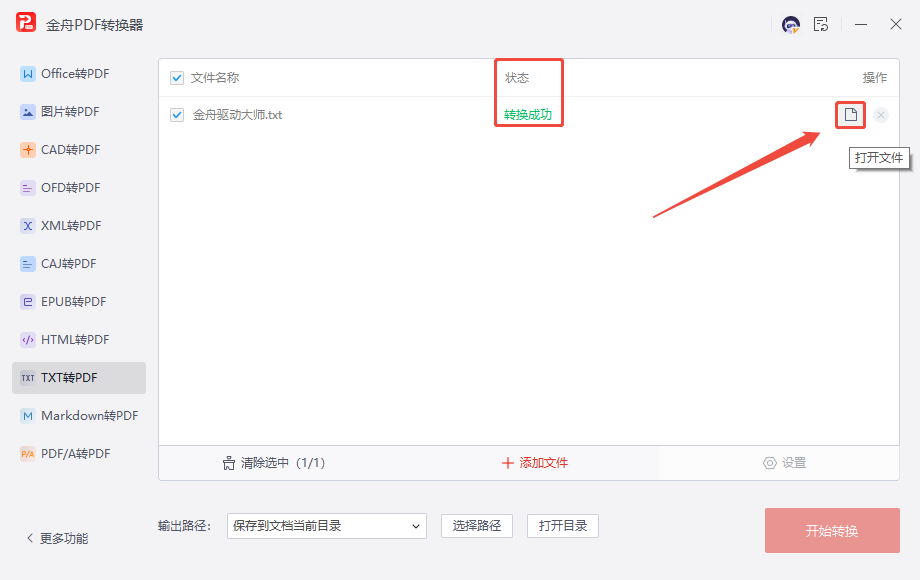The image size is (920, 580).
Task: Click the CAD转PDF orange icon
Action: tap(28, 150)
